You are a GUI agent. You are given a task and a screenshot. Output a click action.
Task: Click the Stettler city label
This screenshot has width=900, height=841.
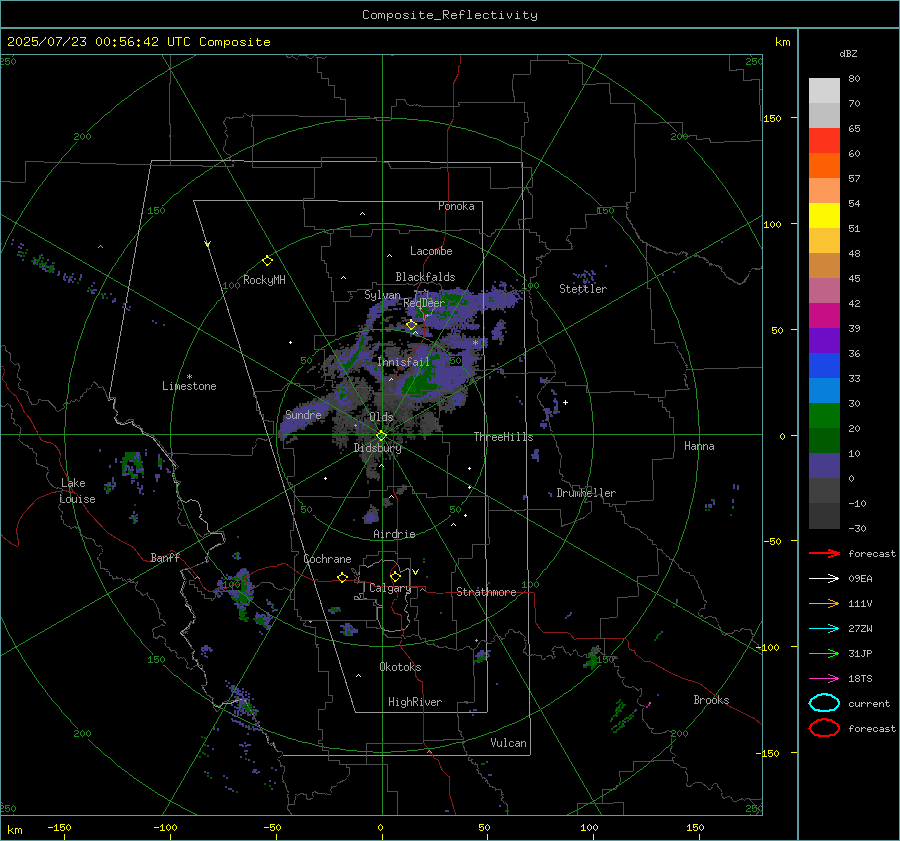583,289
